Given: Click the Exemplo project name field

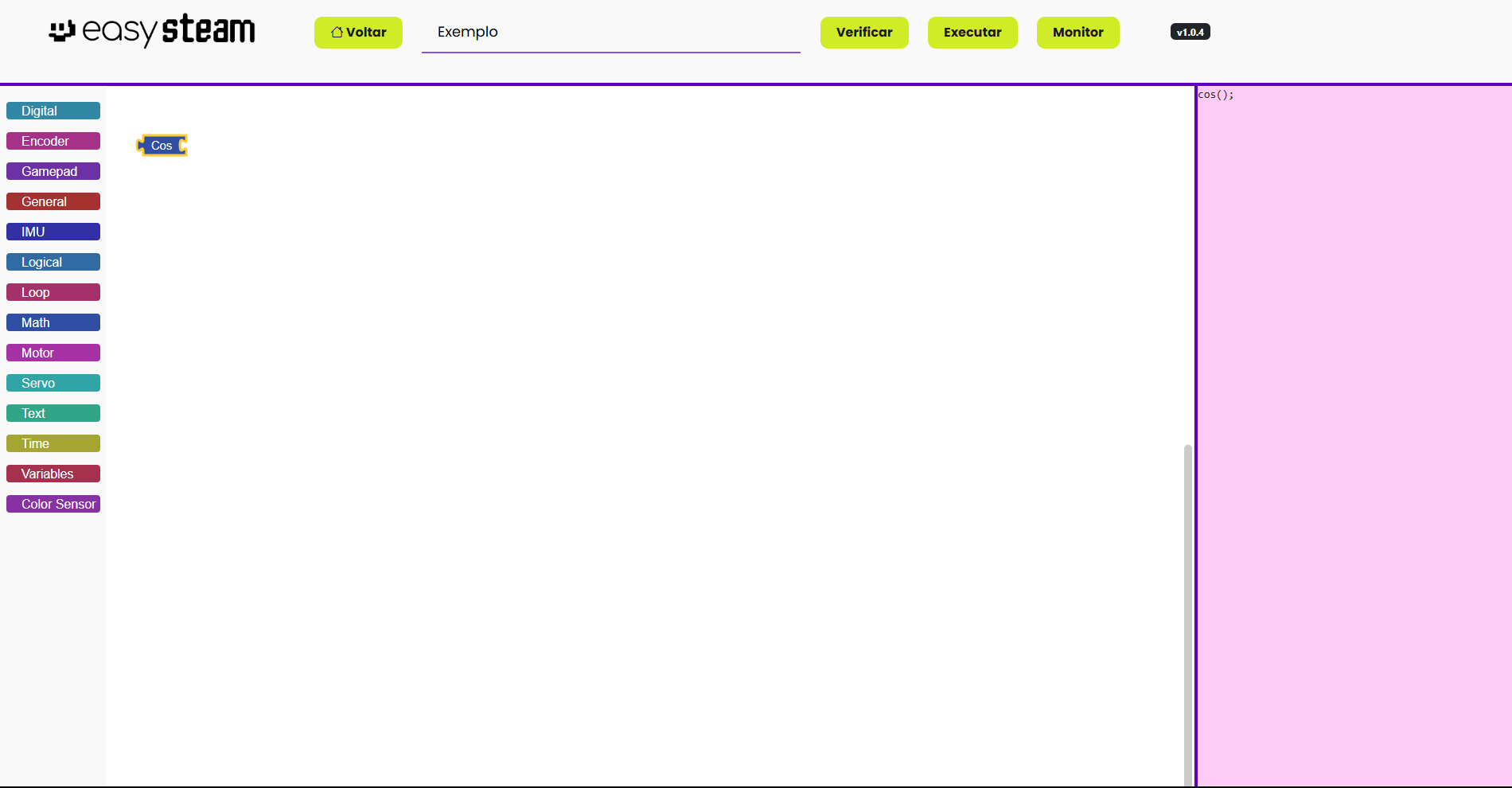Looking at the screenshot, I should [610, 33].
